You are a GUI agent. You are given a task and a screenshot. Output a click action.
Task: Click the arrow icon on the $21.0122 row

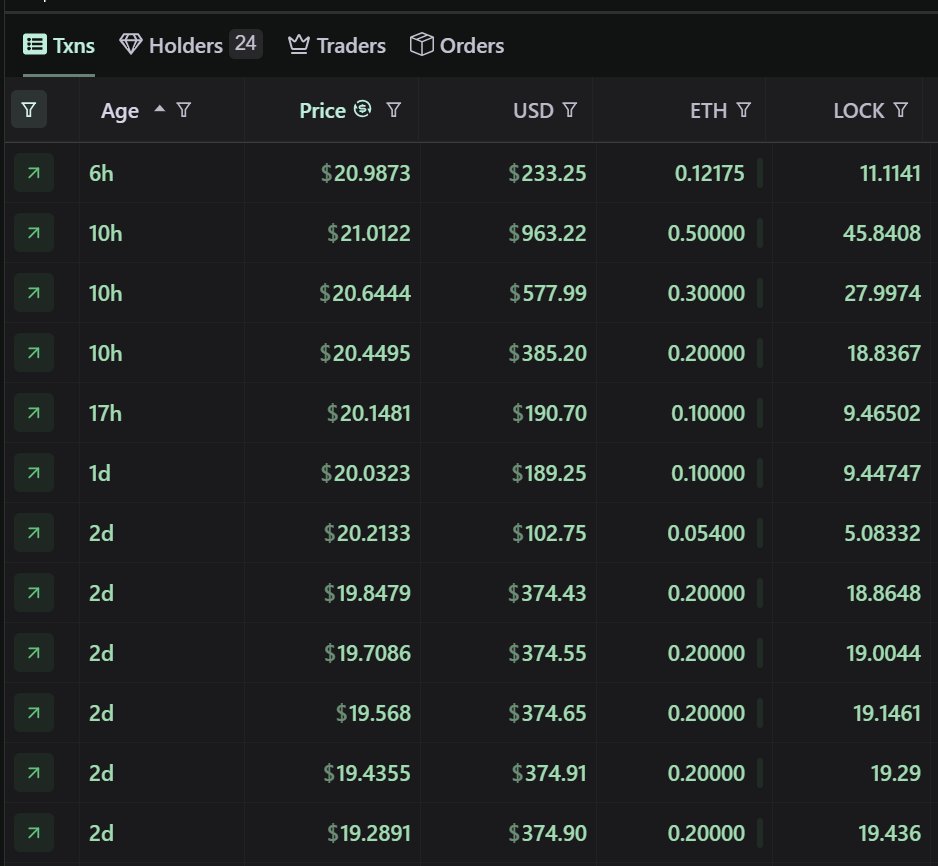(34, 233)
